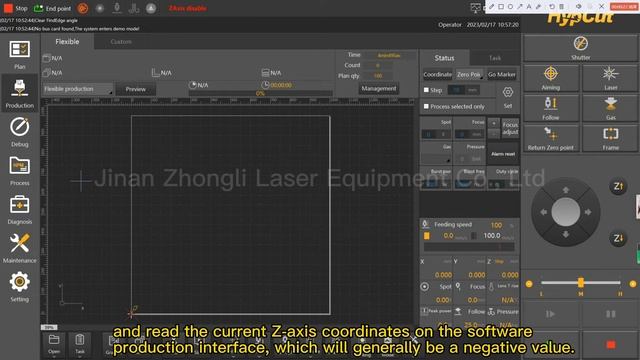Open the Flexible production dropdown
Screen dimensions: 640x360
click(x=78, y=89)
